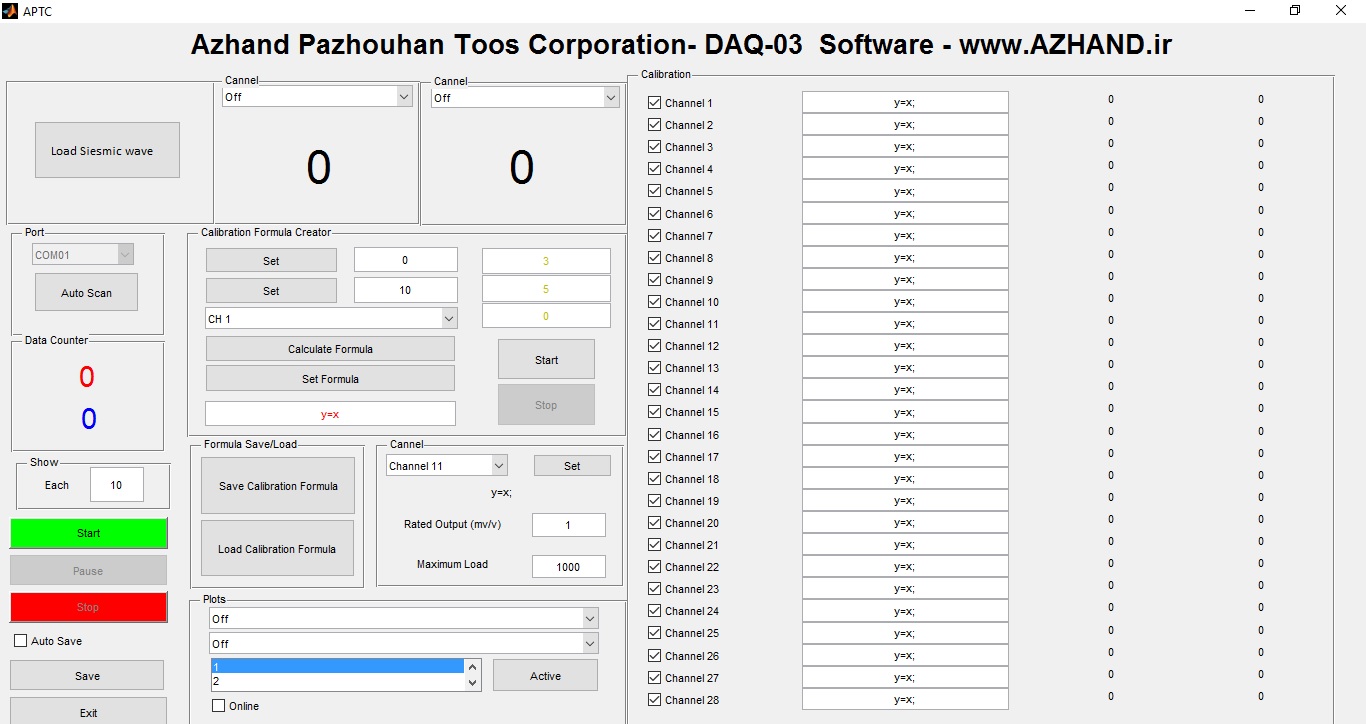Screen dimensions: 1366x724
Task: Click the Set button next to Channel 11
Action: [x=572, y=465]
